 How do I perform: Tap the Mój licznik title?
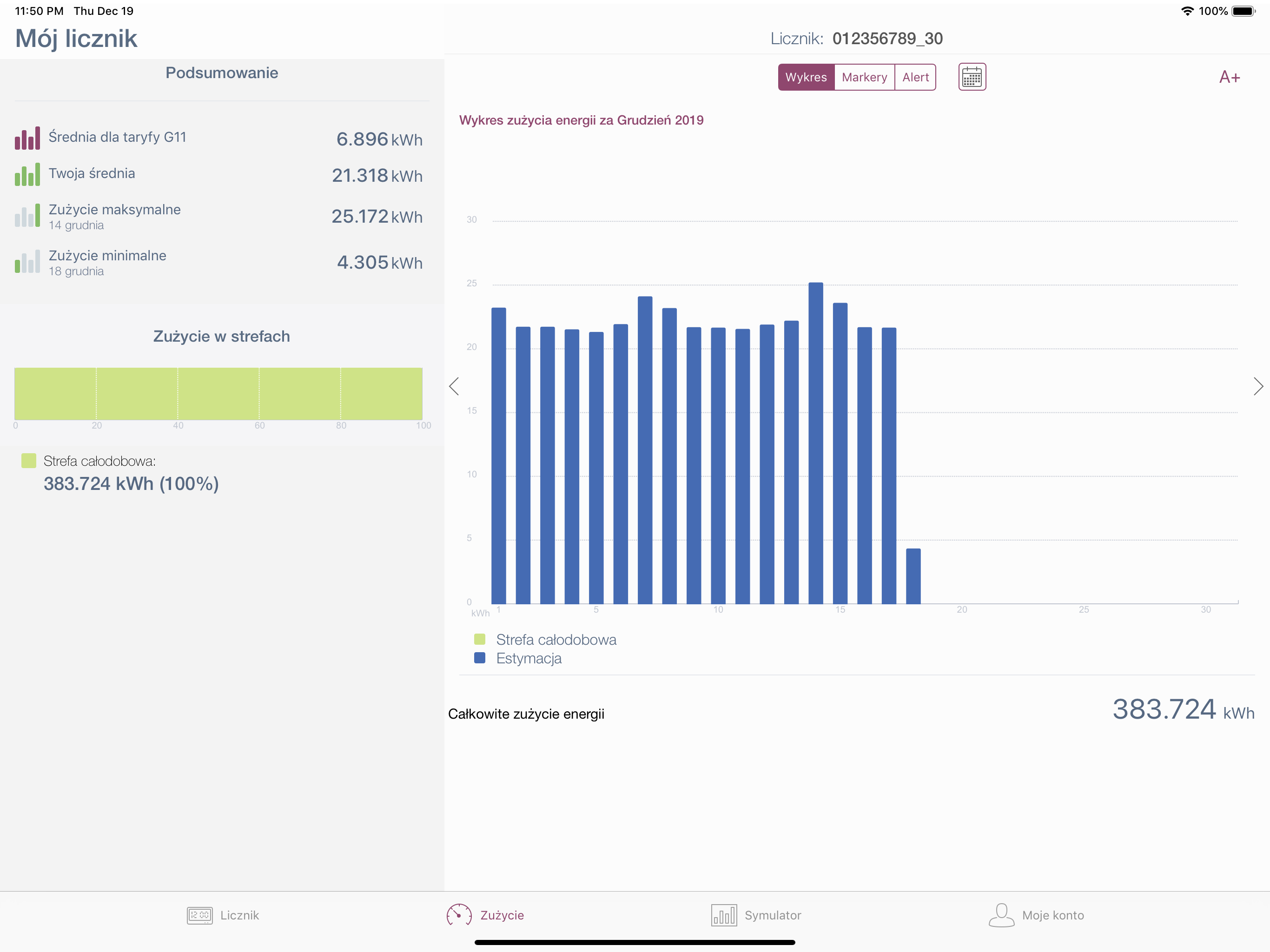pyautogui.click(x=76, y=39)
